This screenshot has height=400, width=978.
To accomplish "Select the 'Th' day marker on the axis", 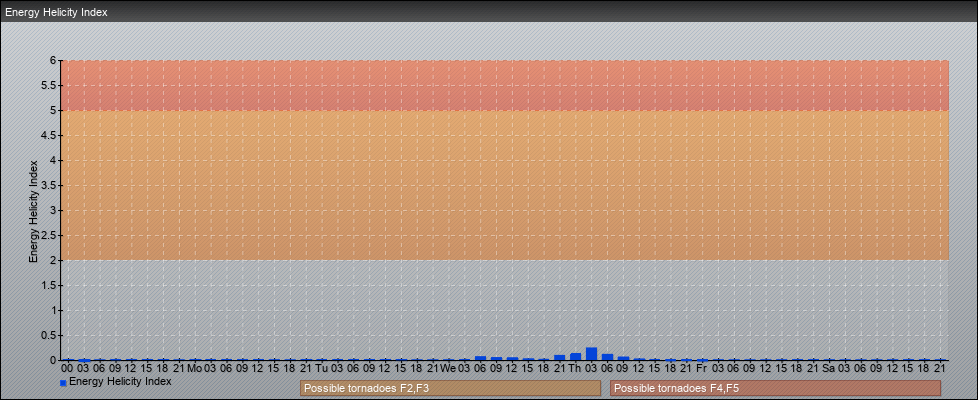I will click(x=575, y=368).
